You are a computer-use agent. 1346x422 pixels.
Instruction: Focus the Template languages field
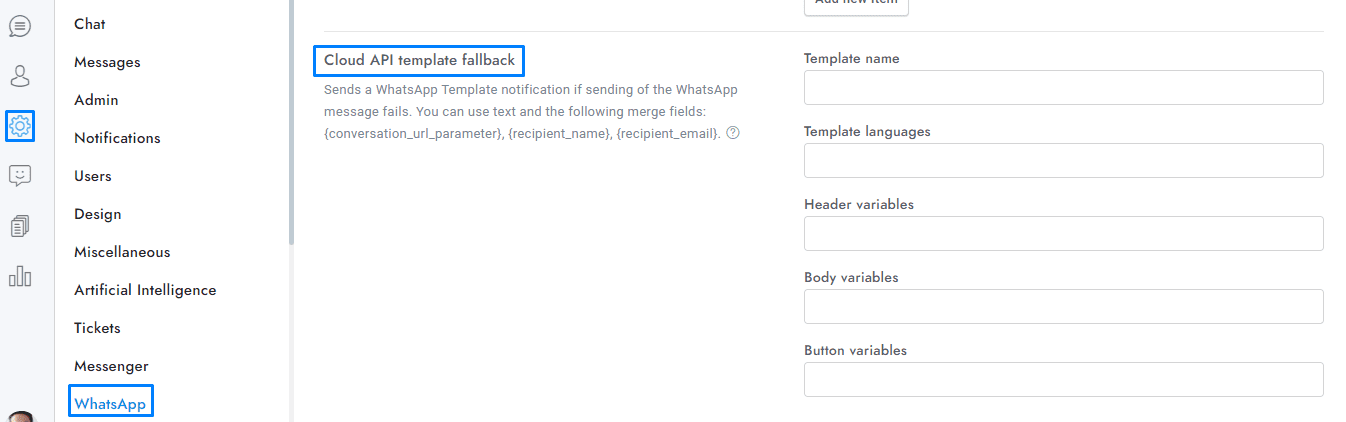(1063, 161)
